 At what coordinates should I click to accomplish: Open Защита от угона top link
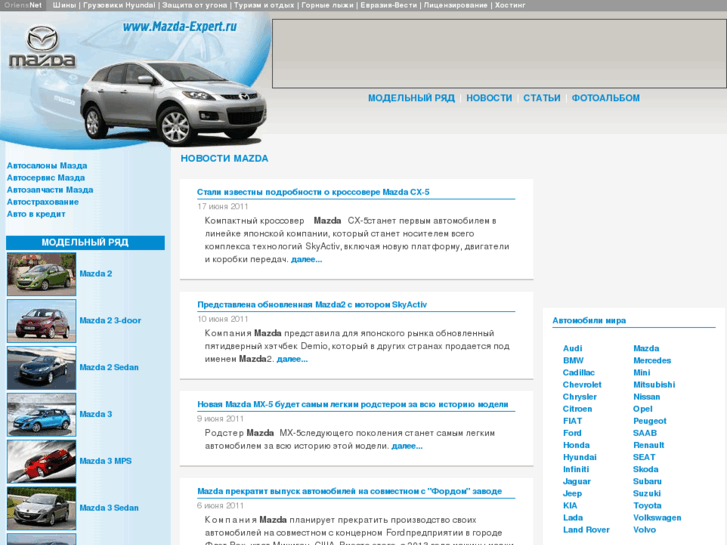point(195,5)
